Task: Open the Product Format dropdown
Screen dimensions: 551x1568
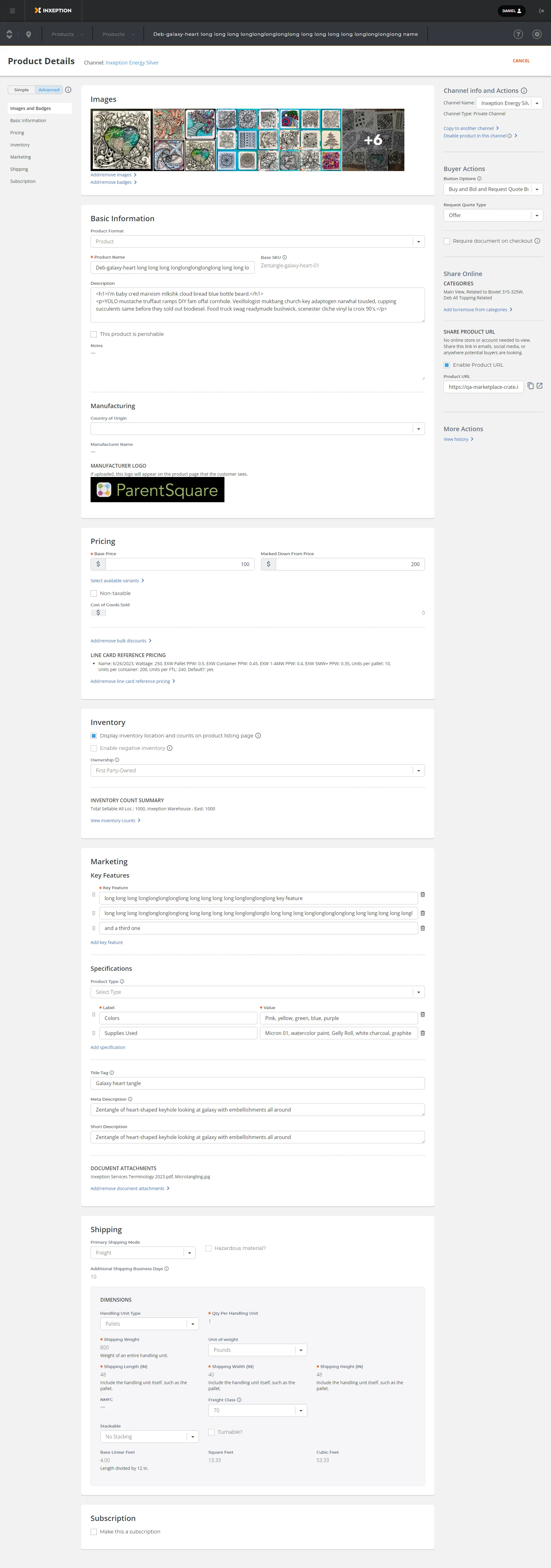Action: pos(257,242)
